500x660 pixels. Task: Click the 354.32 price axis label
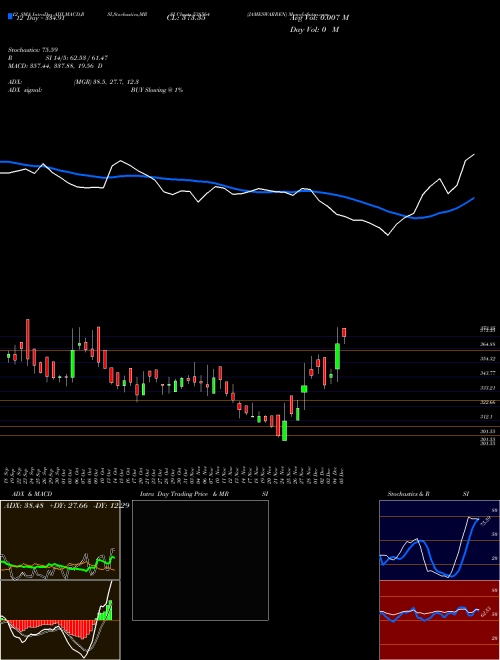pyautogui.click(x=487, y=359)
